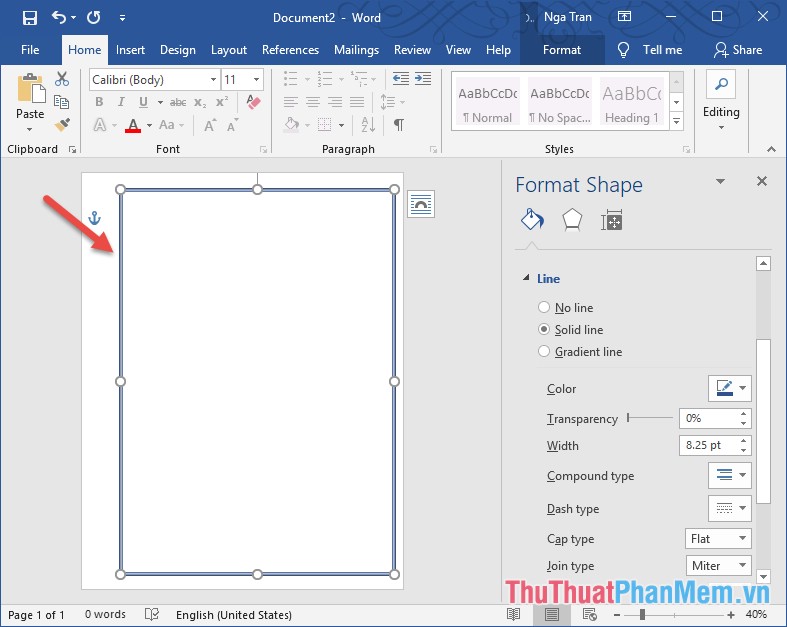Click the Paste icon

click(30, 88)
